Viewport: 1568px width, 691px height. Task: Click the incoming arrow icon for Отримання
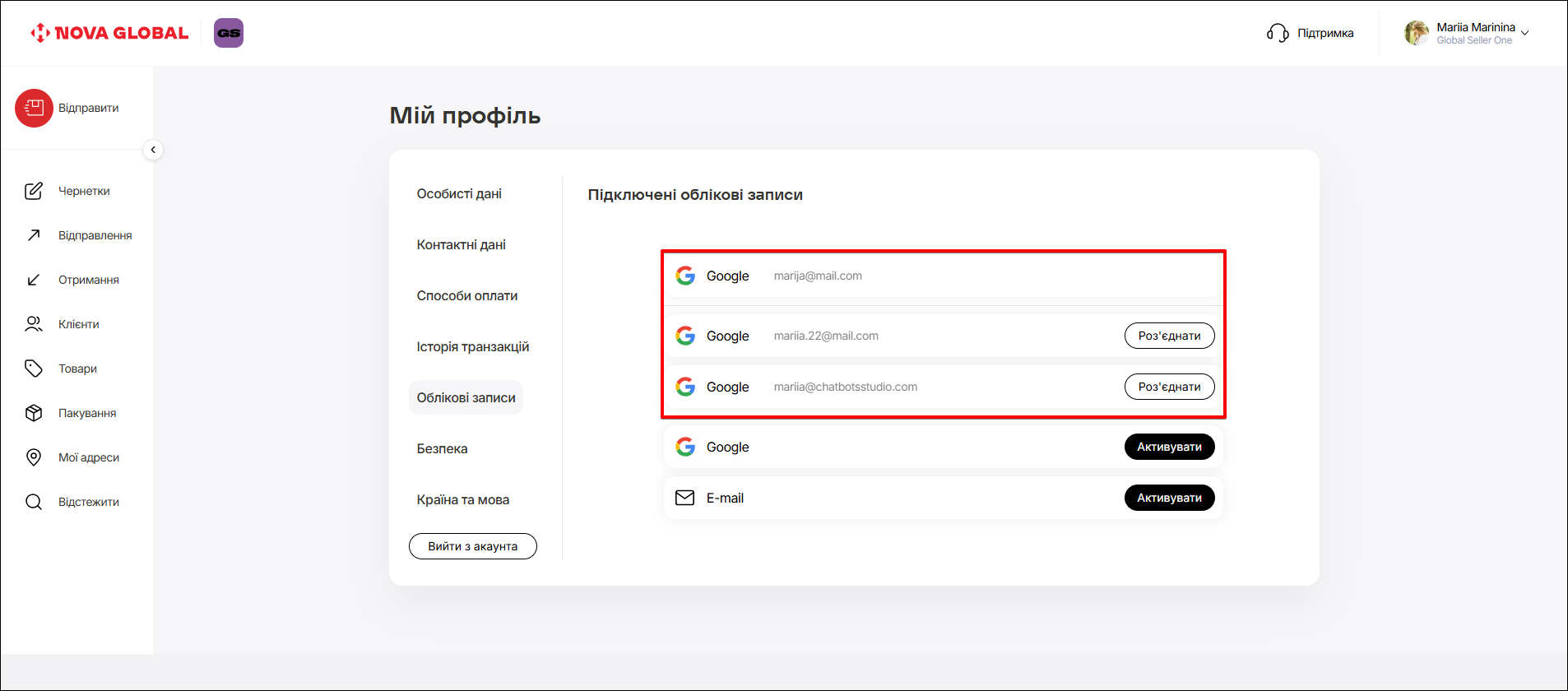tap(34, 280)
